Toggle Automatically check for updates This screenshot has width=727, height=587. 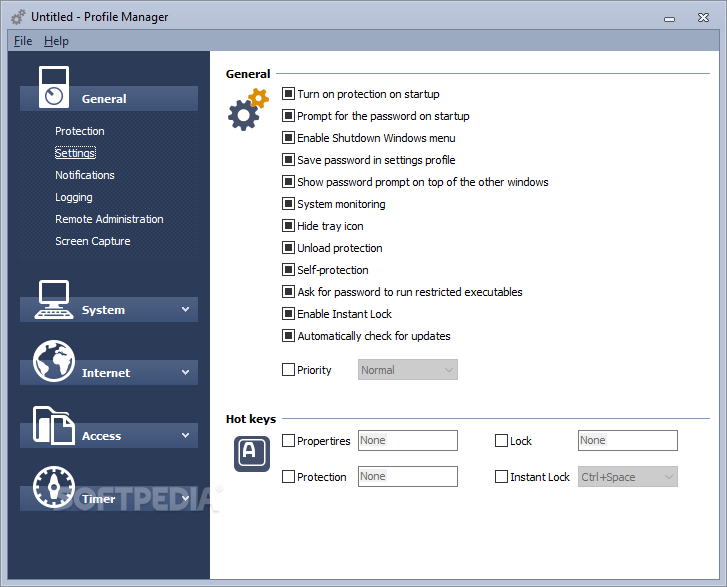coord(288,336)
